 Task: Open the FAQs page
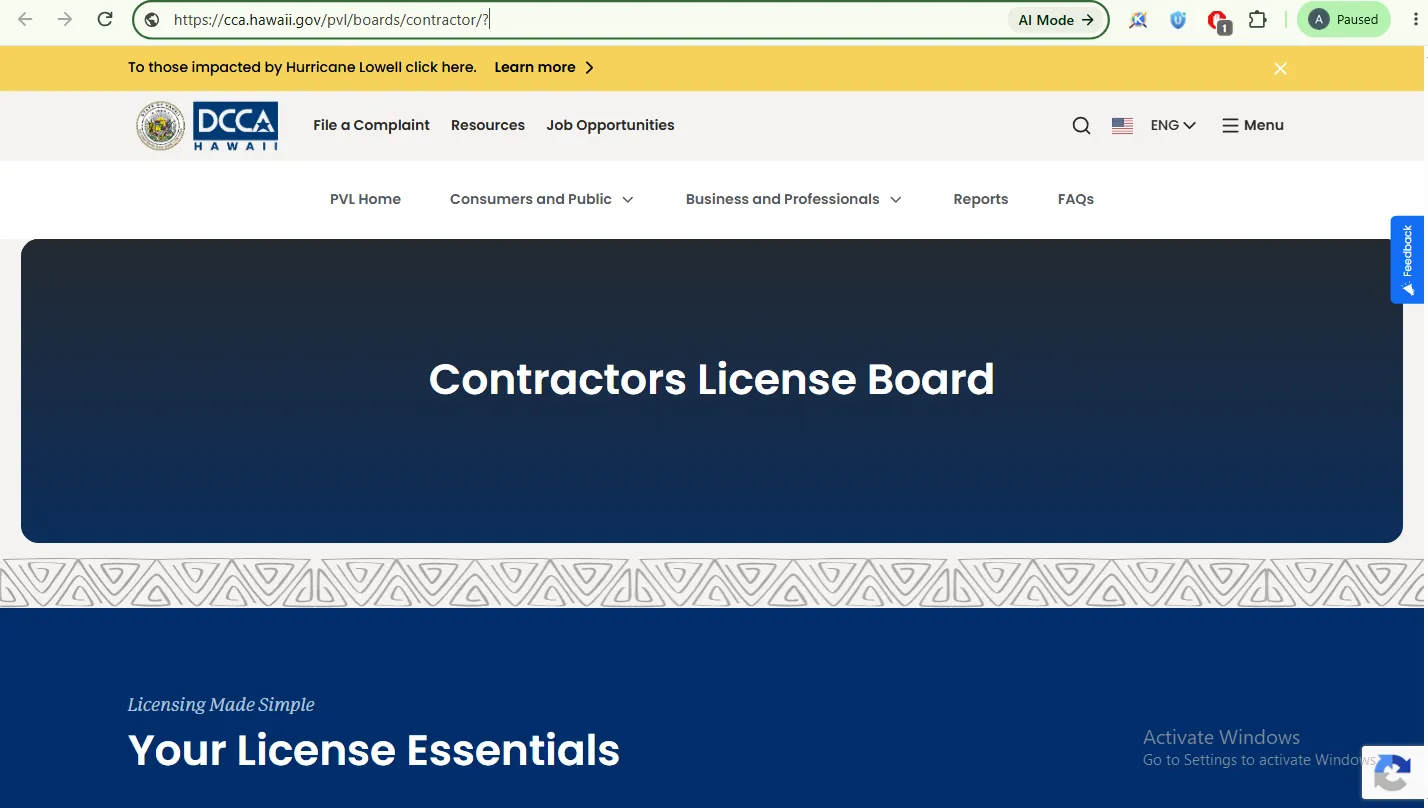pos(1075,199)
